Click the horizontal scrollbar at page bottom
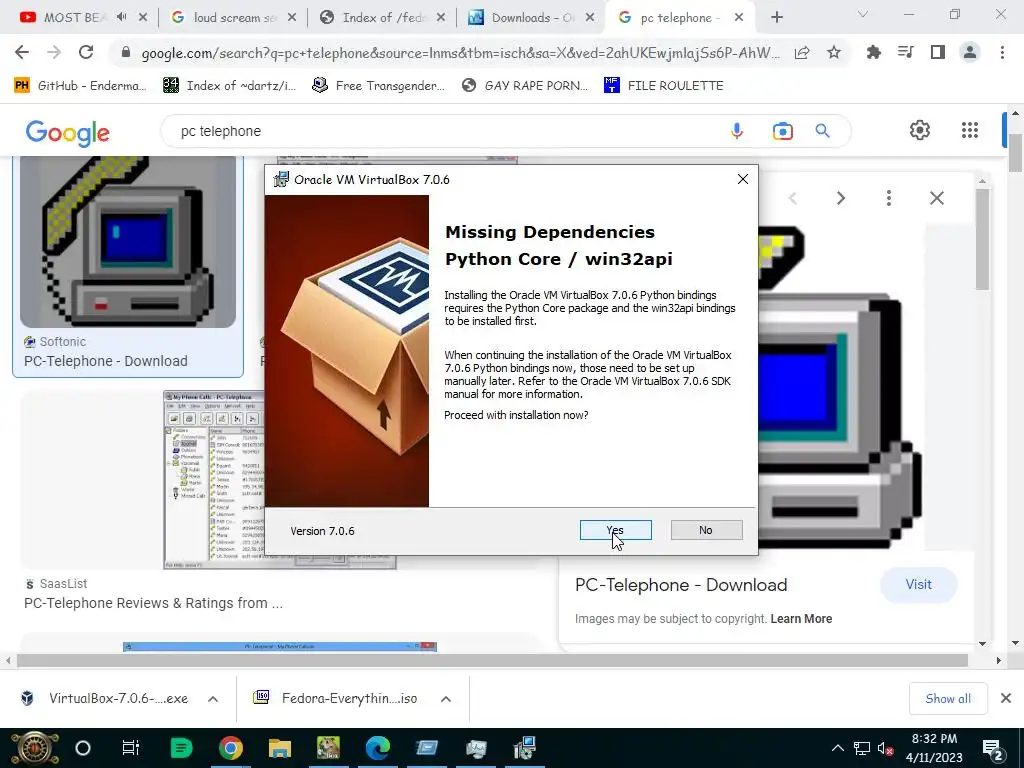Image resolution: width=1024 pixels, height=768 pixels. coord(492,660)
